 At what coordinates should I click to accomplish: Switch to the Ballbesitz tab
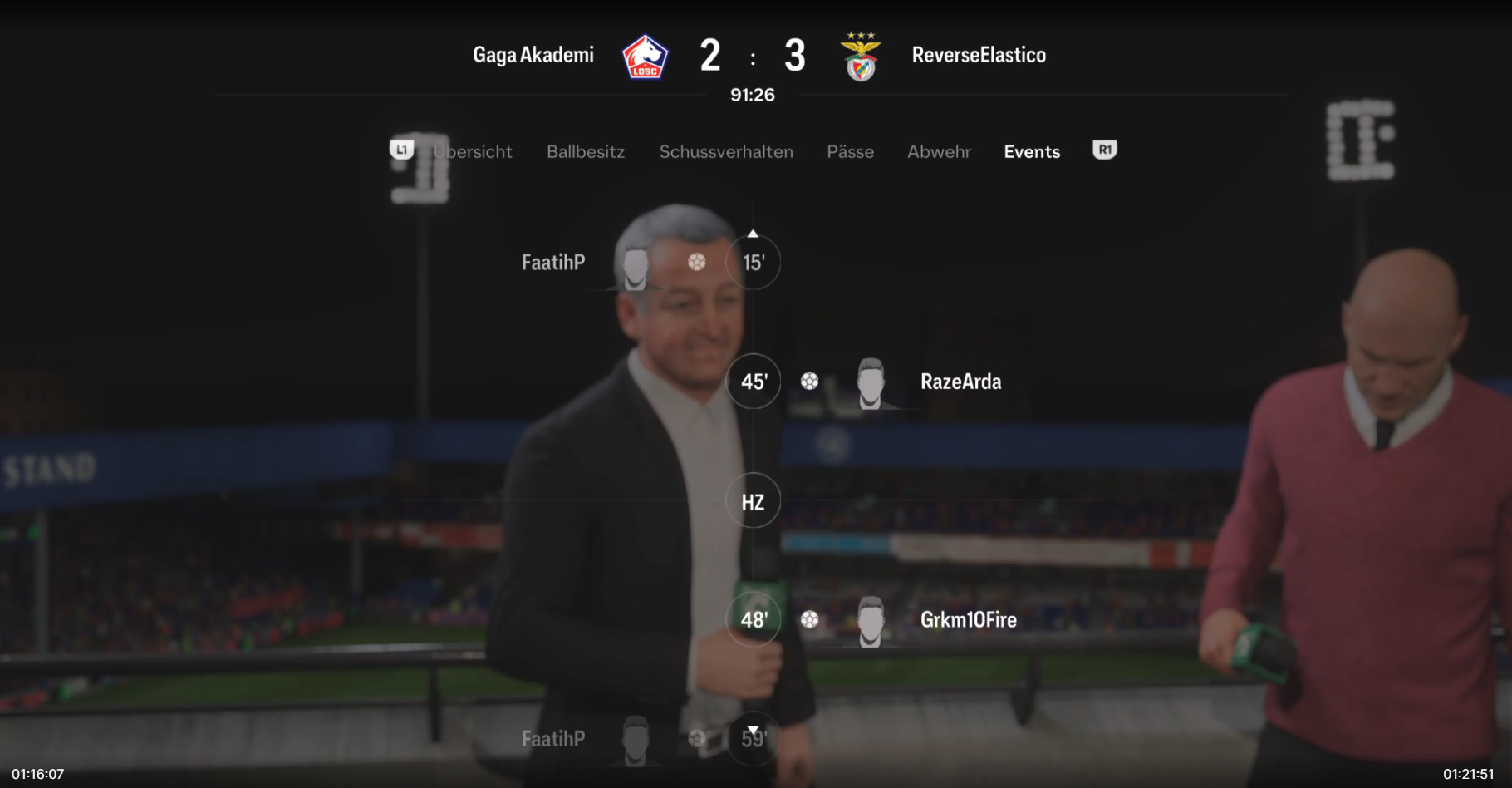pos(586,151)
